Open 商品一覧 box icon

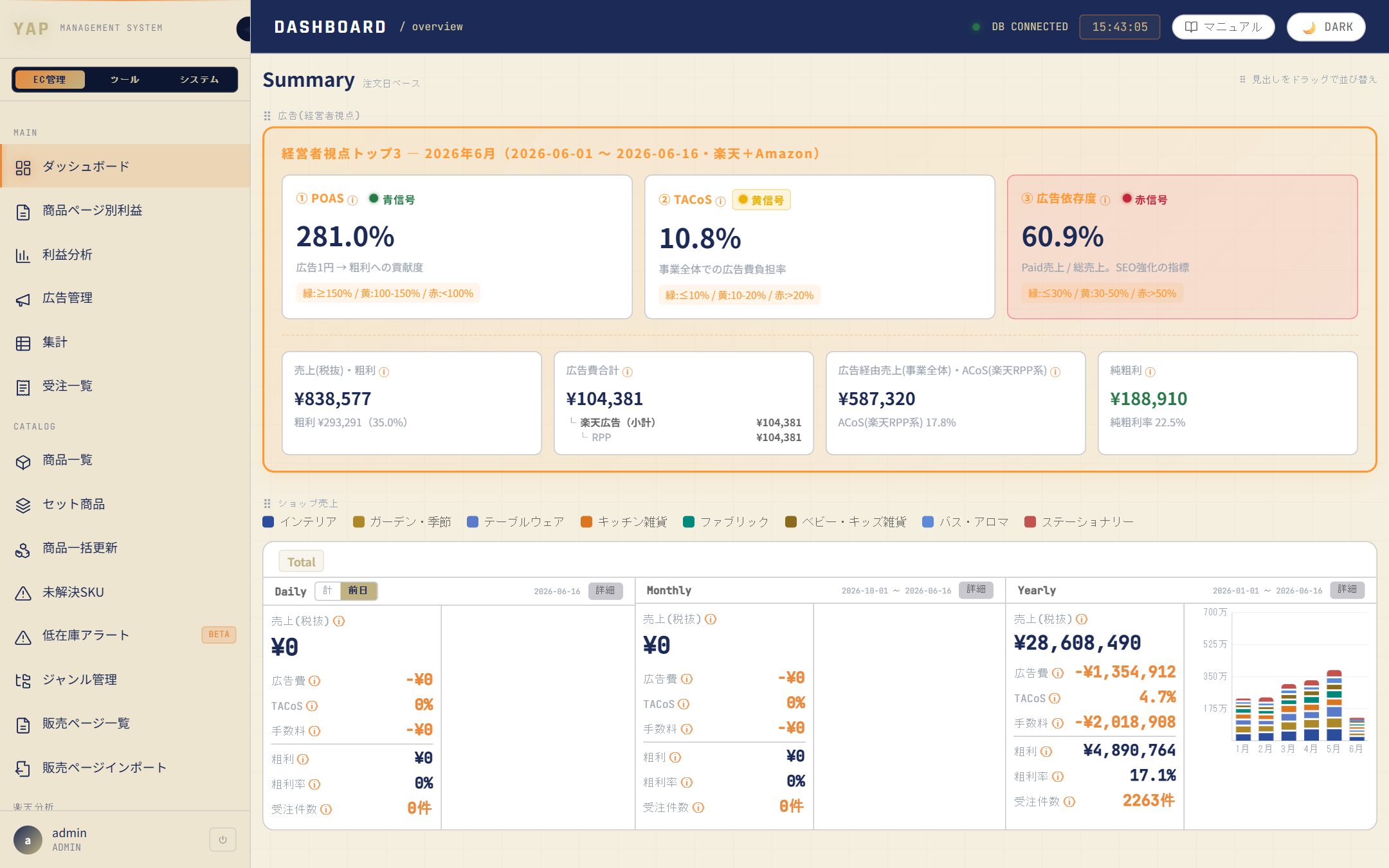[23, 462]
